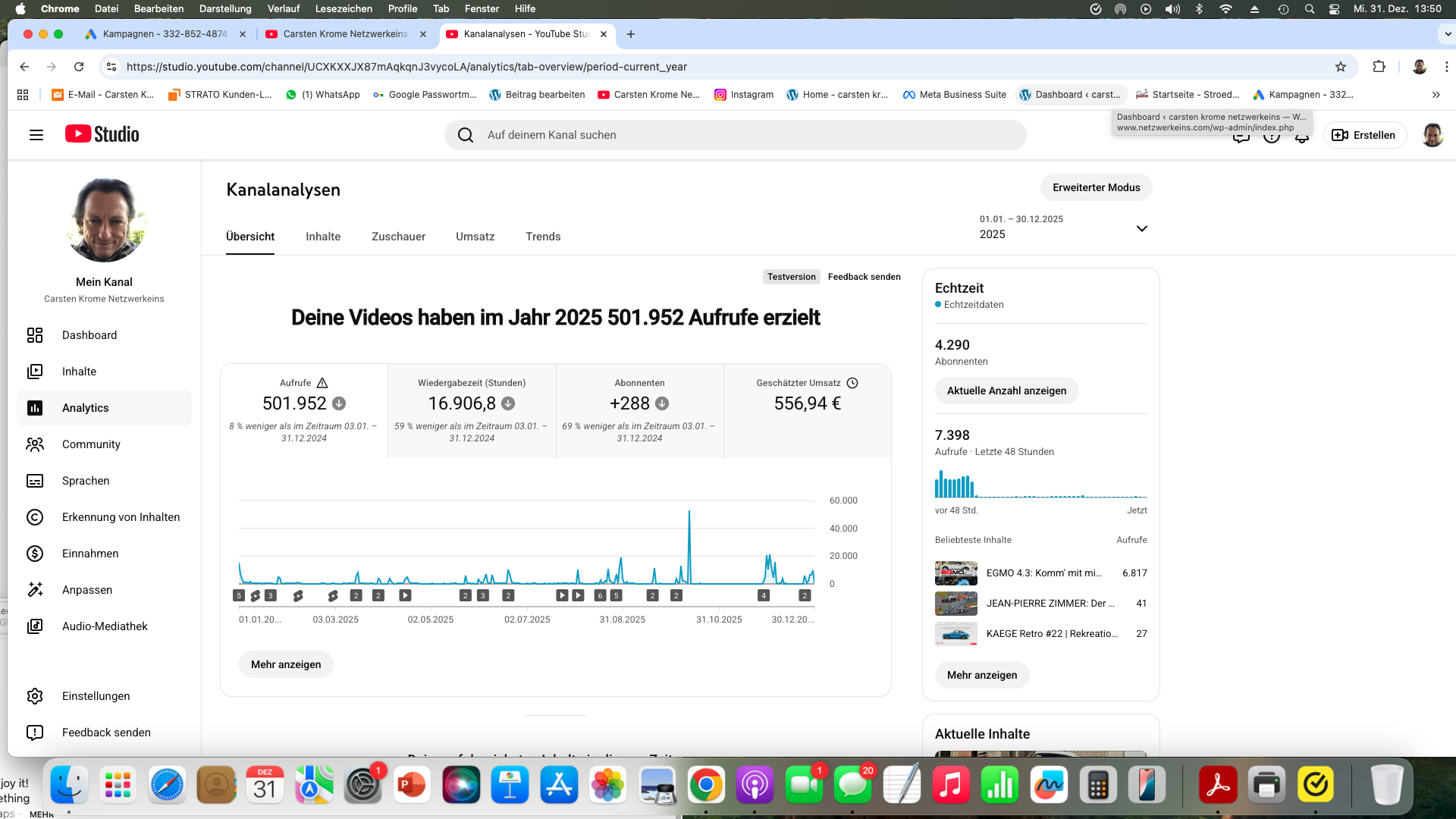Click Aktuelle Anzahl anzeigen button
Viewport: 1456px width, 819px height.
tap(1006, 391)
